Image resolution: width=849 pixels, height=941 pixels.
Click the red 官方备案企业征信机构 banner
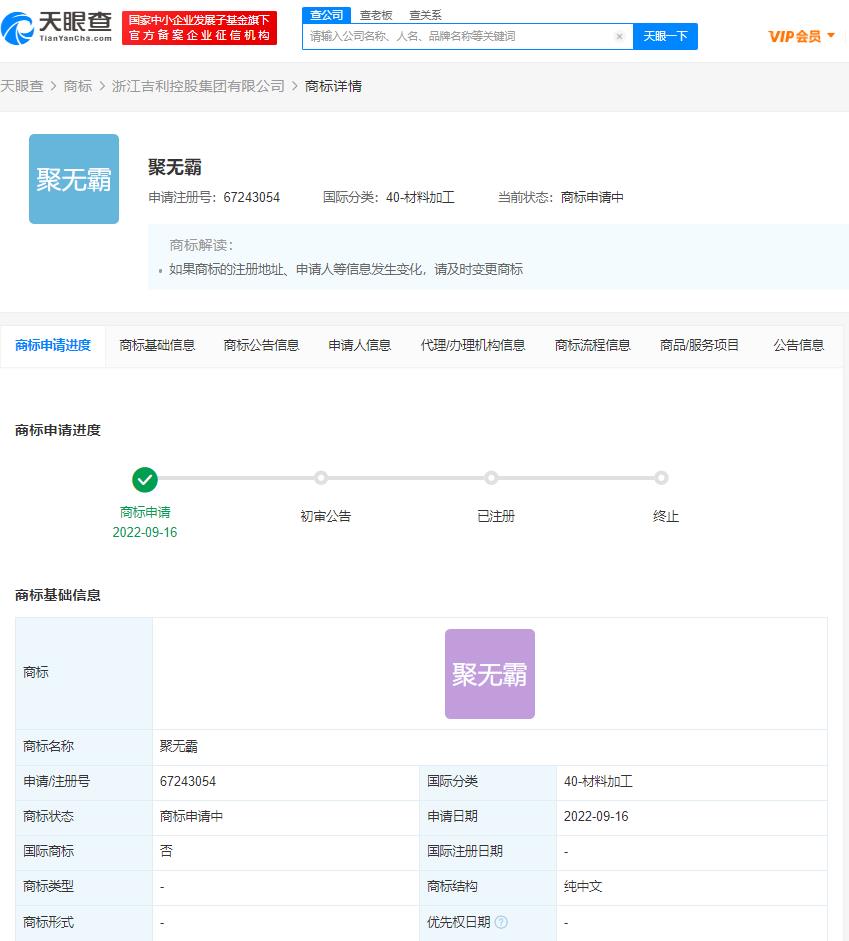[199, 28]
